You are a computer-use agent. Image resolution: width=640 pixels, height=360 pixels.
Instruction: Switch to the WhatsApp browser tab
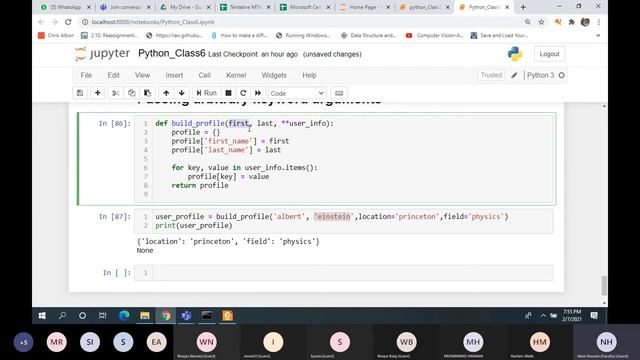click(x=65, y=7)
